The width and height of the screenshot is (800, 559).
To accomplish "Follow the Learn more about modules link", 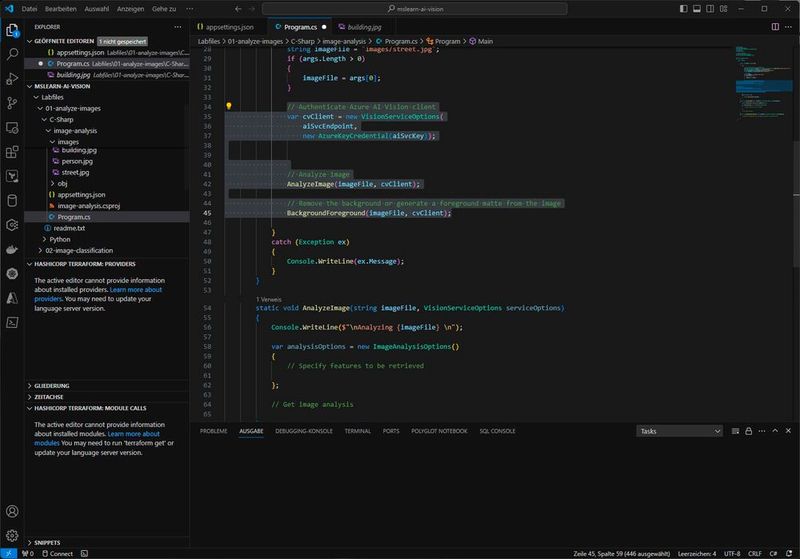I will pyautogui.click(x=134, y=434).
